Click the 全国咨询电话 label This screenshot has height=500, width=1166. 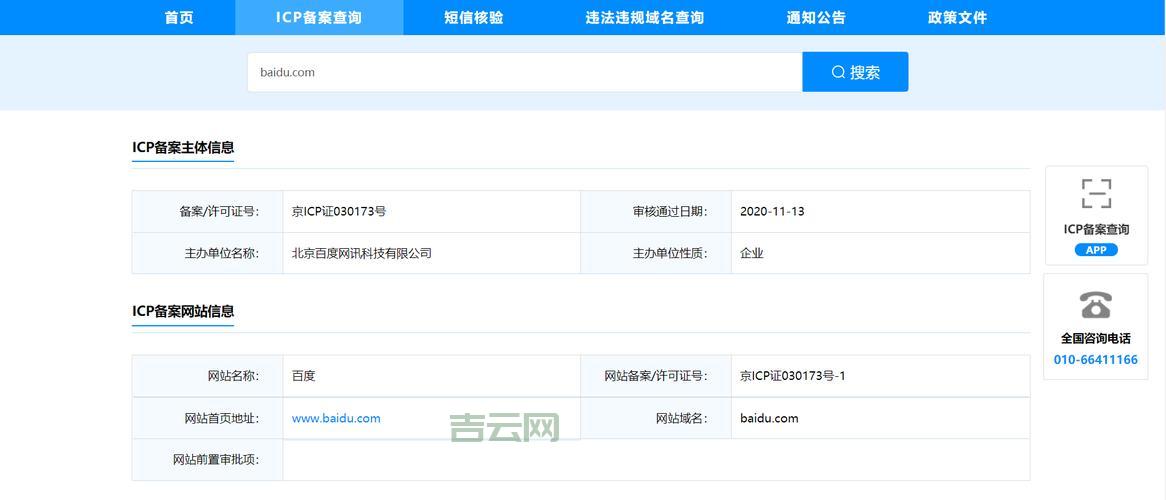(1095, 339)
